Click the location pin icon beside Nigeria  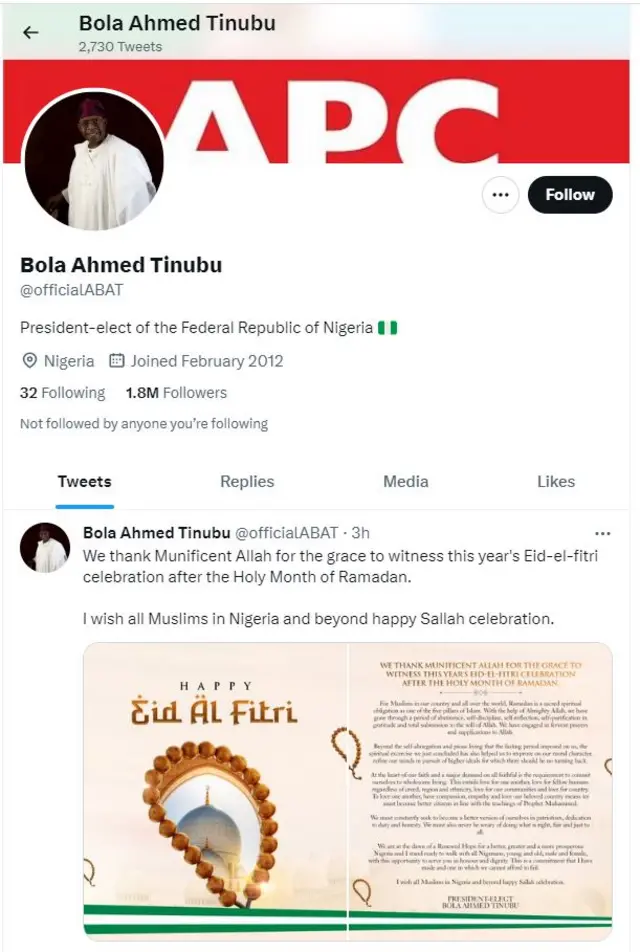tap(29, 361)
